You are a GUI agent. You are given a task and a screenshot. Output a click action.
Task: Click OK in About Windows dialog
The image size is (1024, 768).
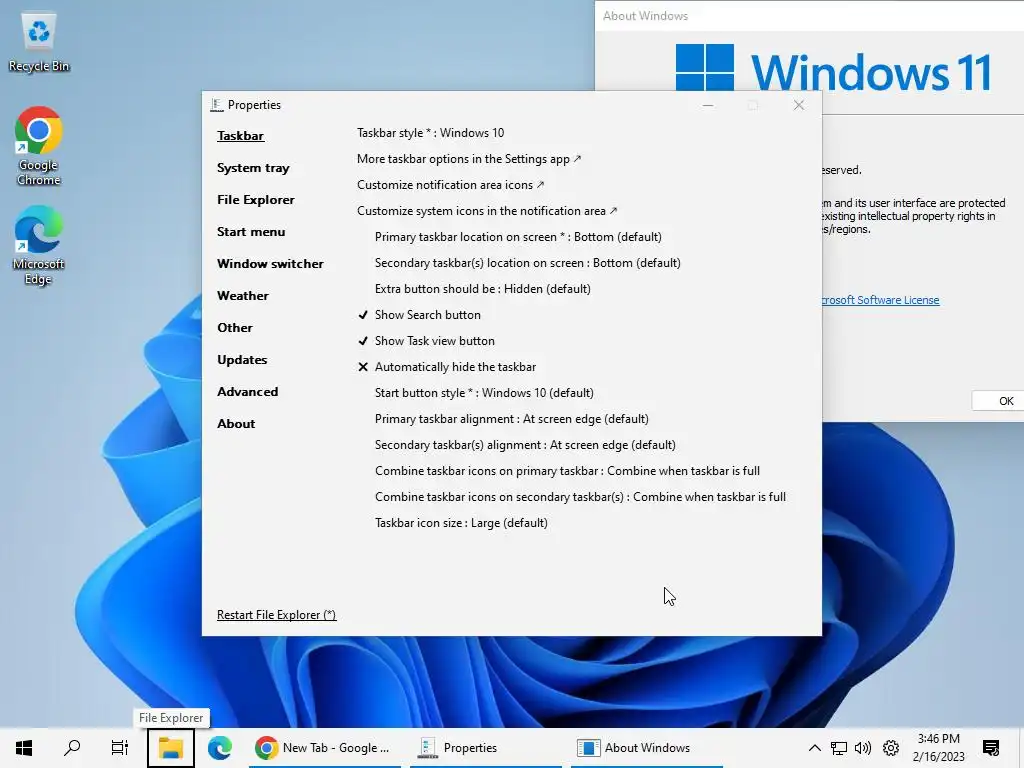(999, 401)
